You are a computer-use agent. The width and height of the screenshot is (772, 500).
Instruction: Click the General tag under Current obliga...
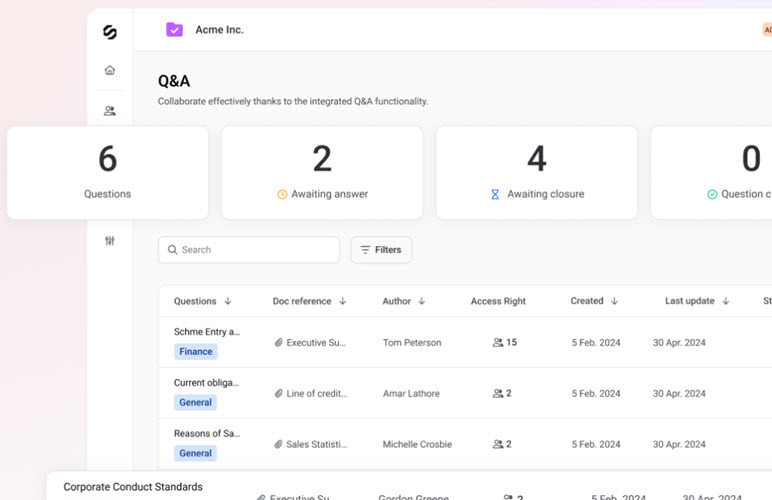(x=195, y=402)
